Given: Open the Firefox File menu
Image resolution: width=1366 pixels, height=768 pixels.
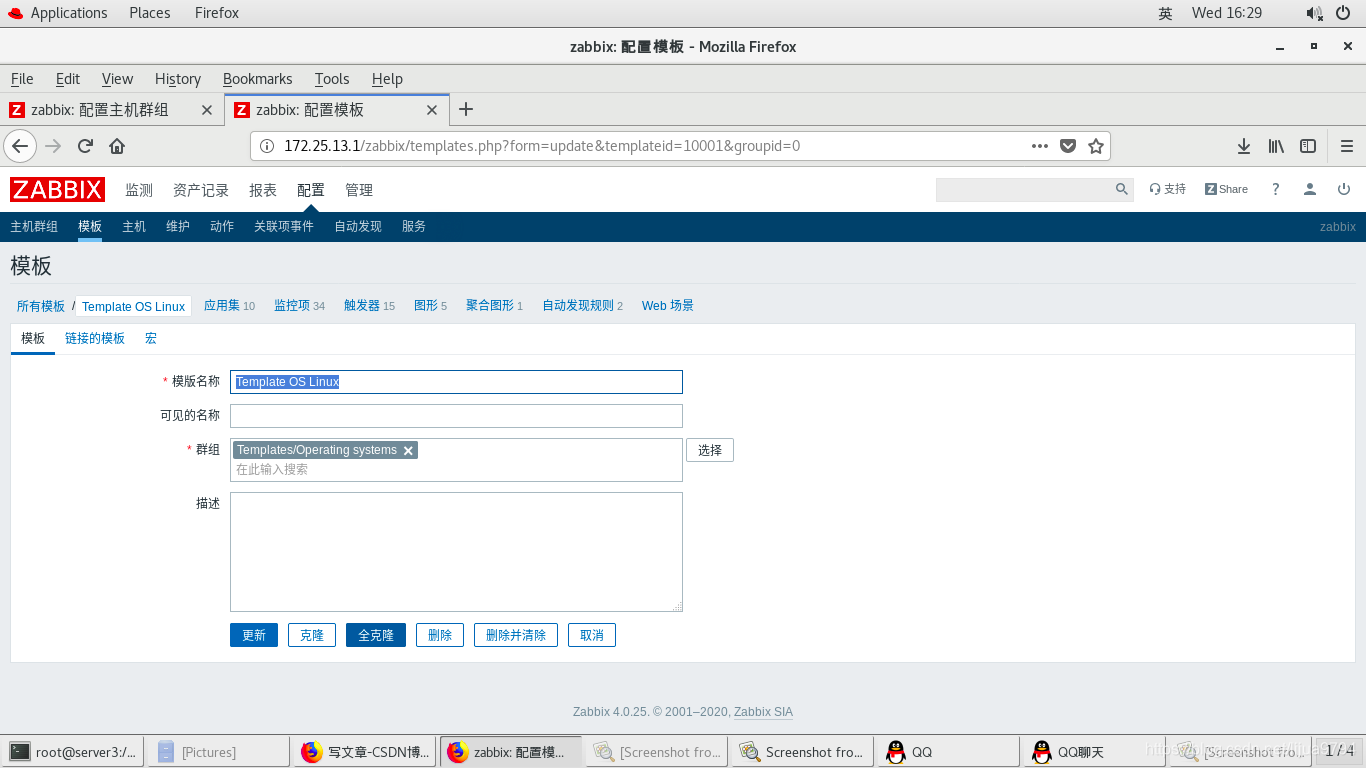Looking at the screenshot, I should 22,79.
